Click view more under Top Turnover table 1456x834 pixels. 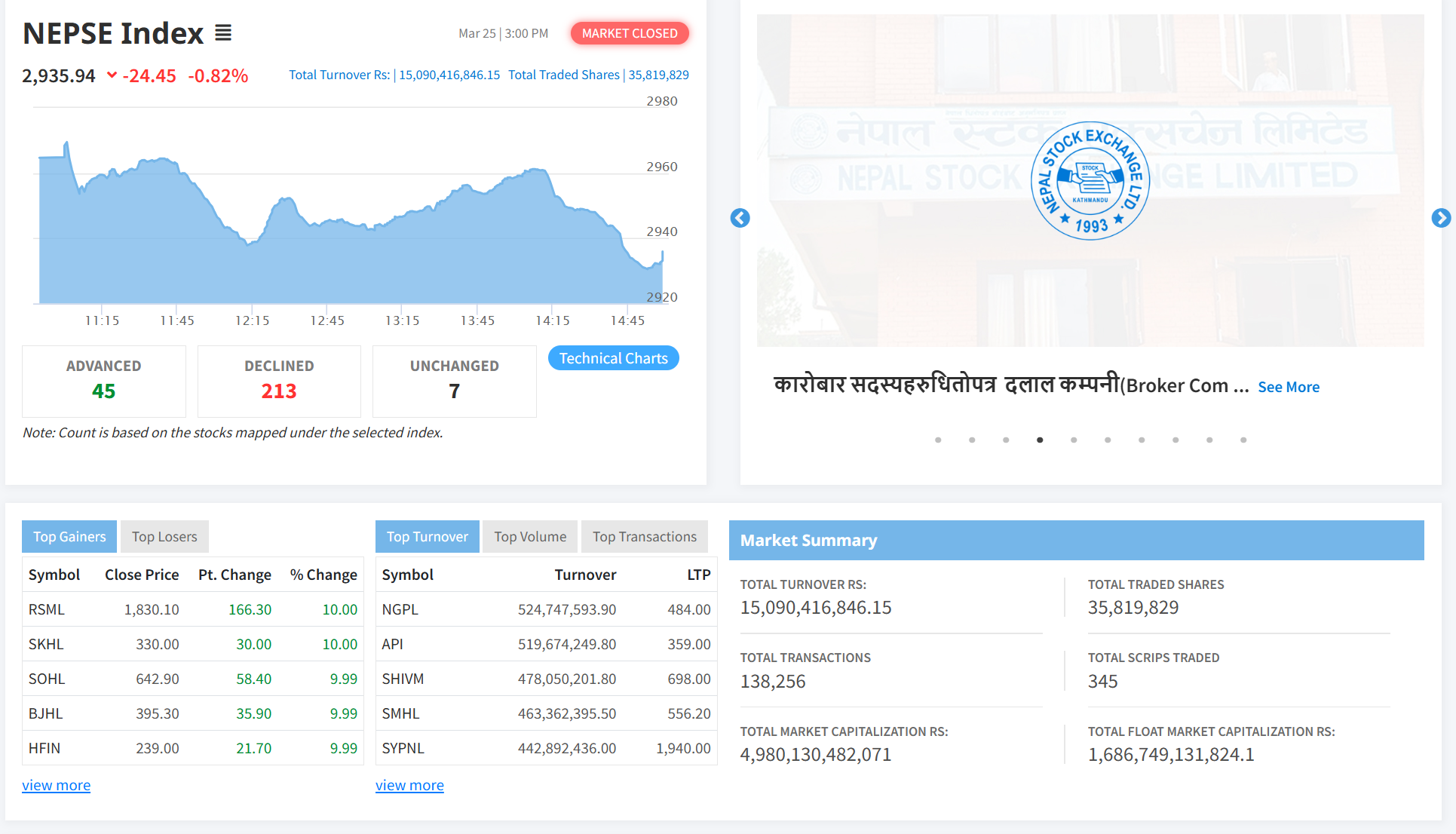[409, 785]
